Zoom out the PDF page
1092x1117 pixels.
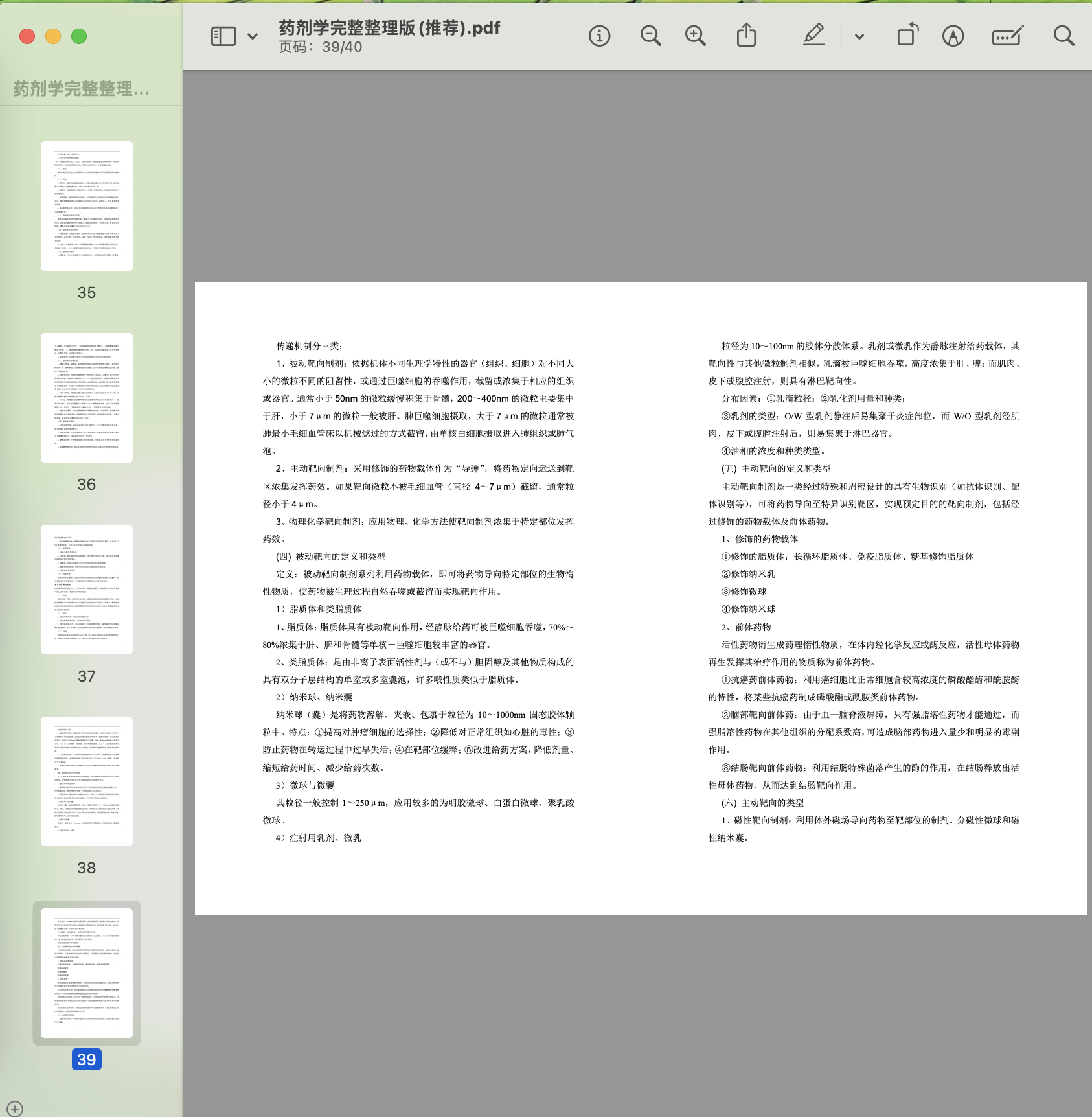[x=650, y=36]
